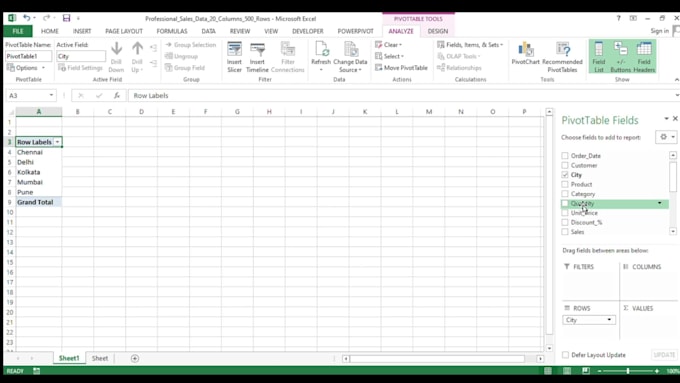This screenshot has width=680, height=383.
Task: Check the Order_Date field checkbox
Action: [565, 155]
